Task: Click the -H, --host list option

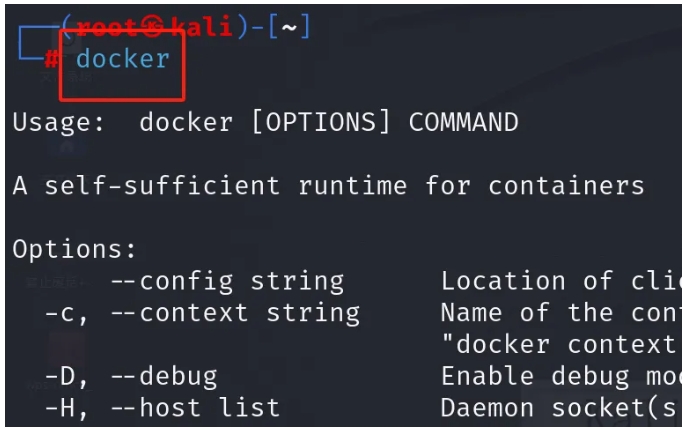Action: point(163,408)
